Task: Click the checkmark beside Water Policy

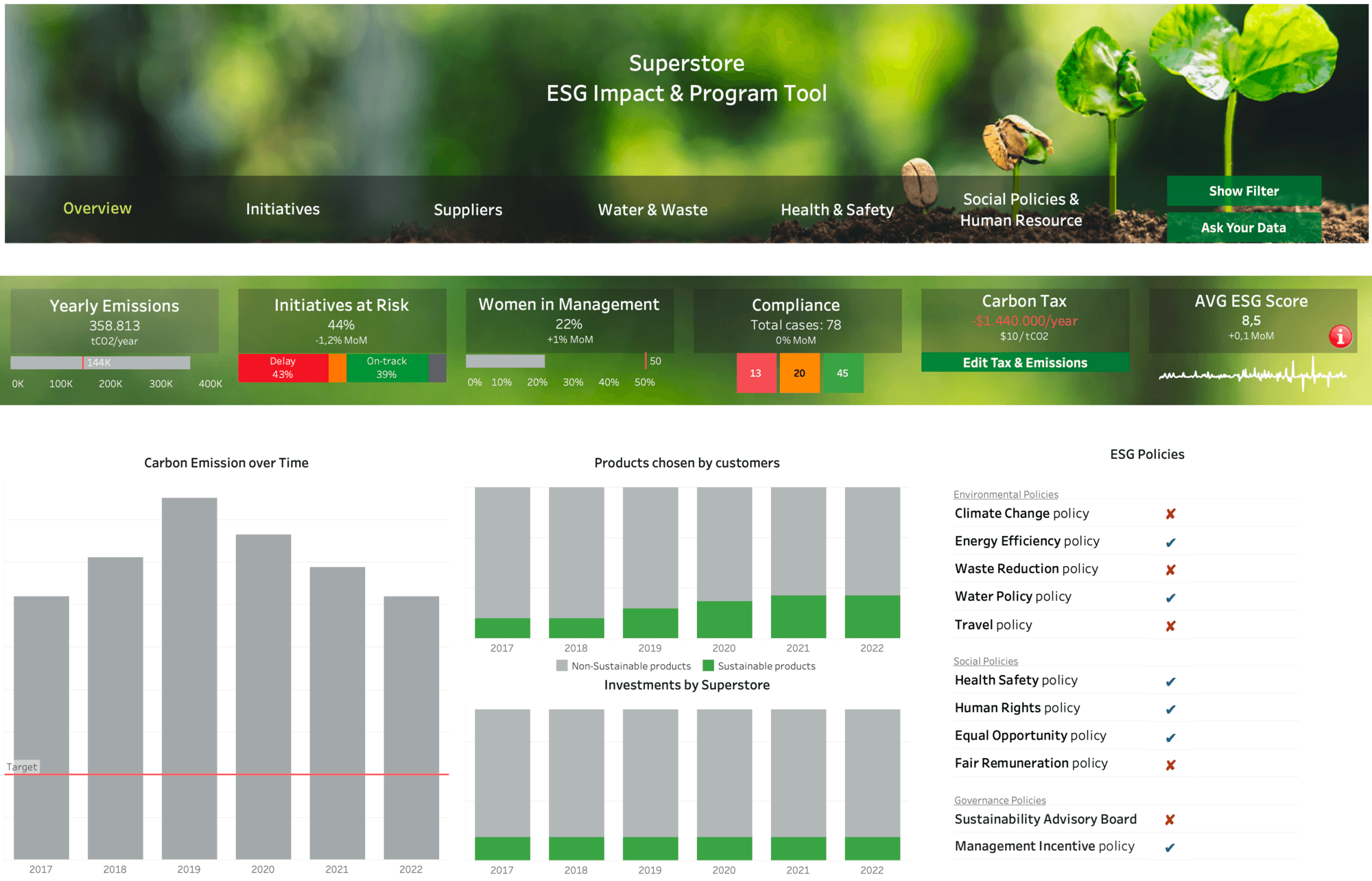Action: pyautogui.click(x=1172, y=598)
